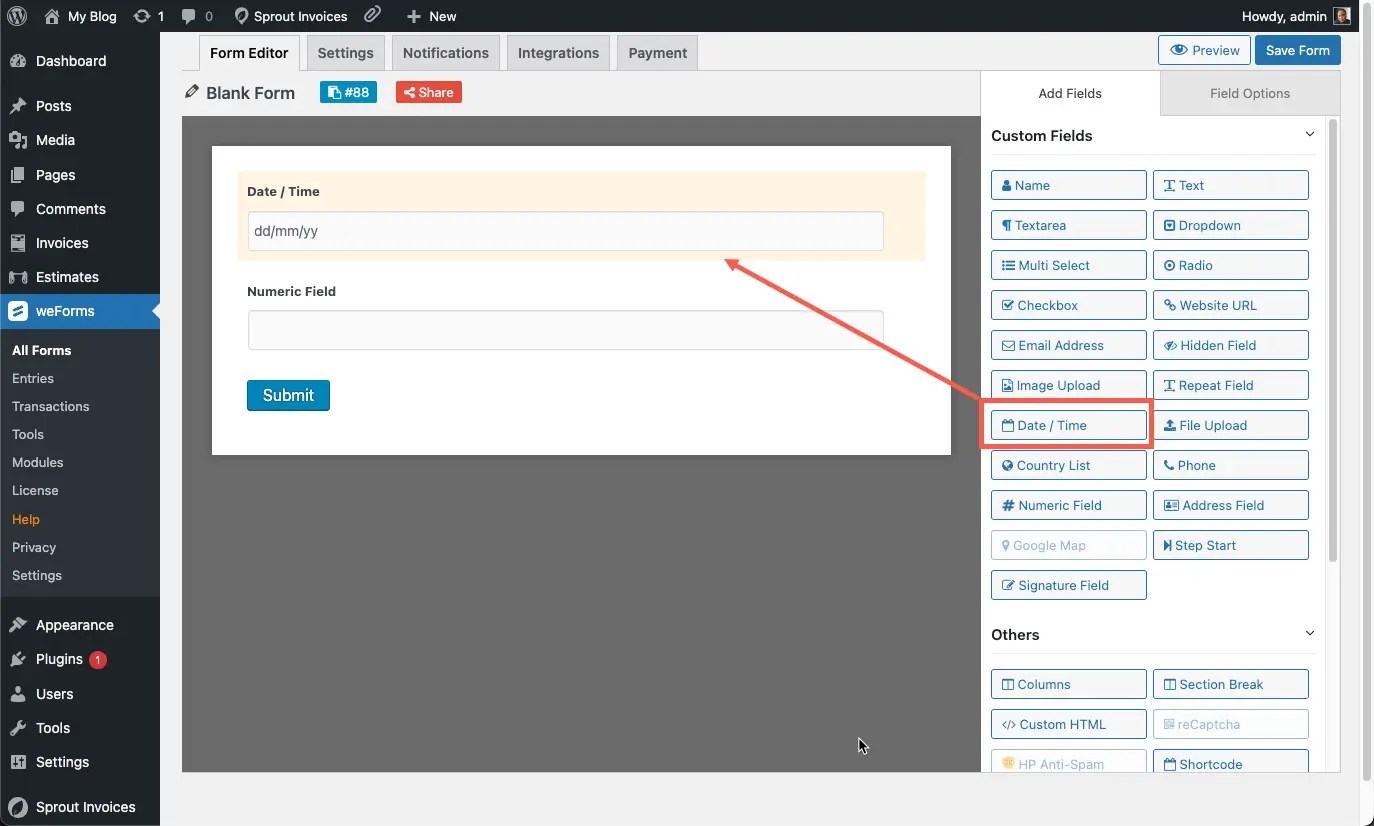
Task: Insert a Custom HTML block
Action: 1068,724
